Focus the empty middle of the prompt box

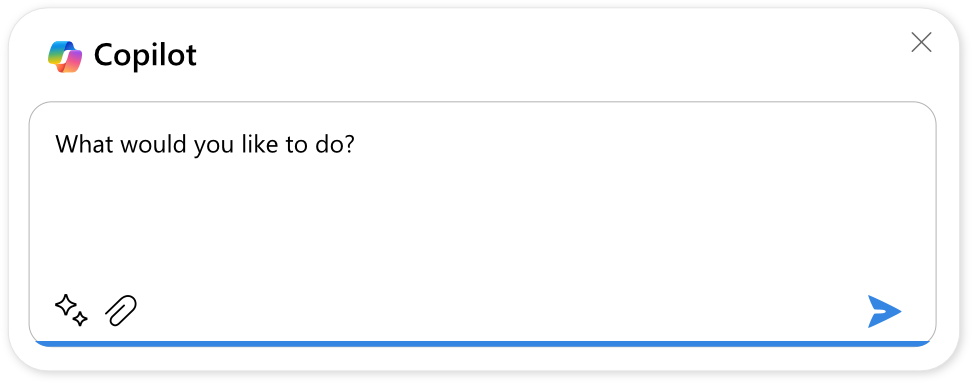(482, 223)
